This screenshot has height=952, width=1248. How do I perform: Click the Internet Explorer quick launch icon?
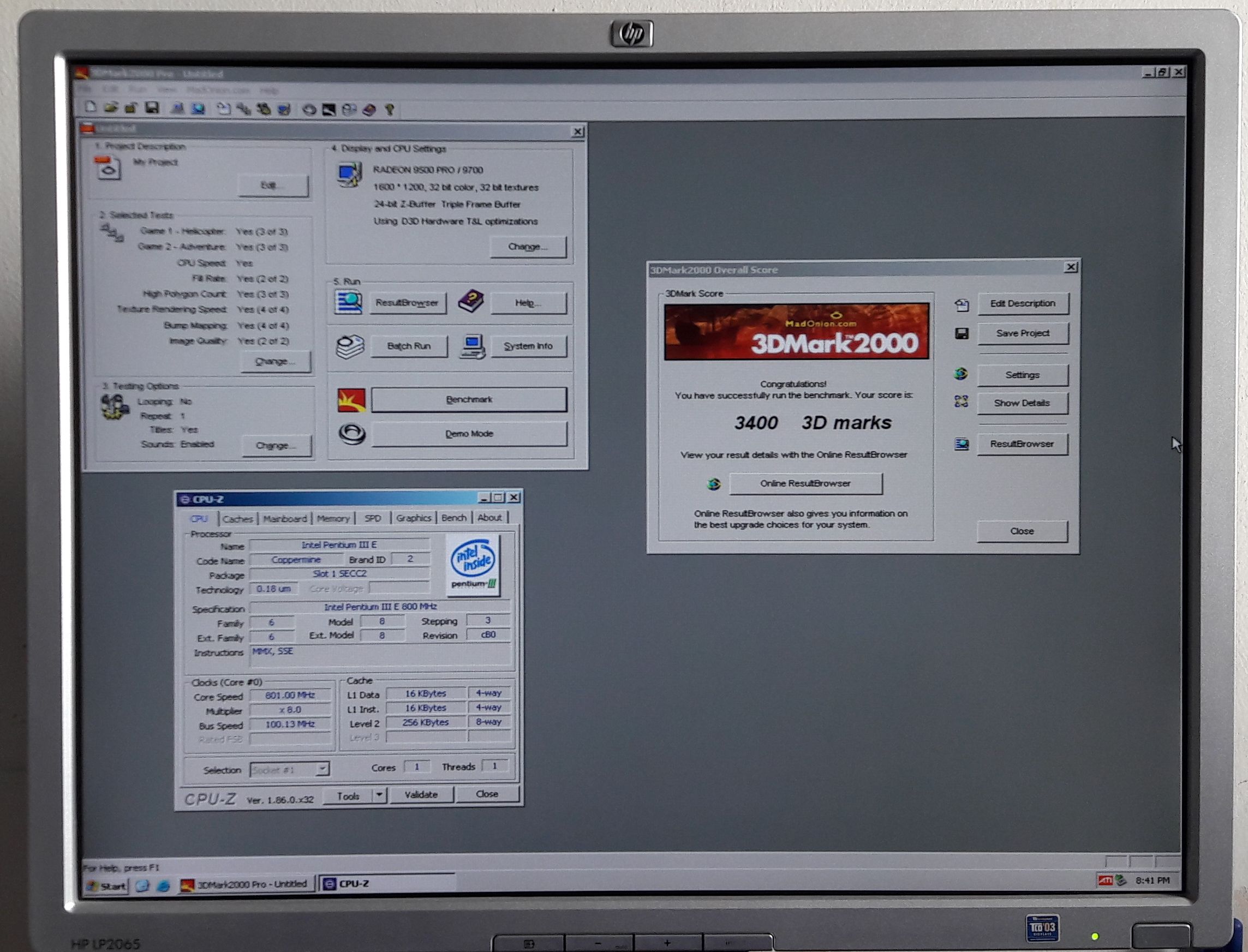click(163, 885)
